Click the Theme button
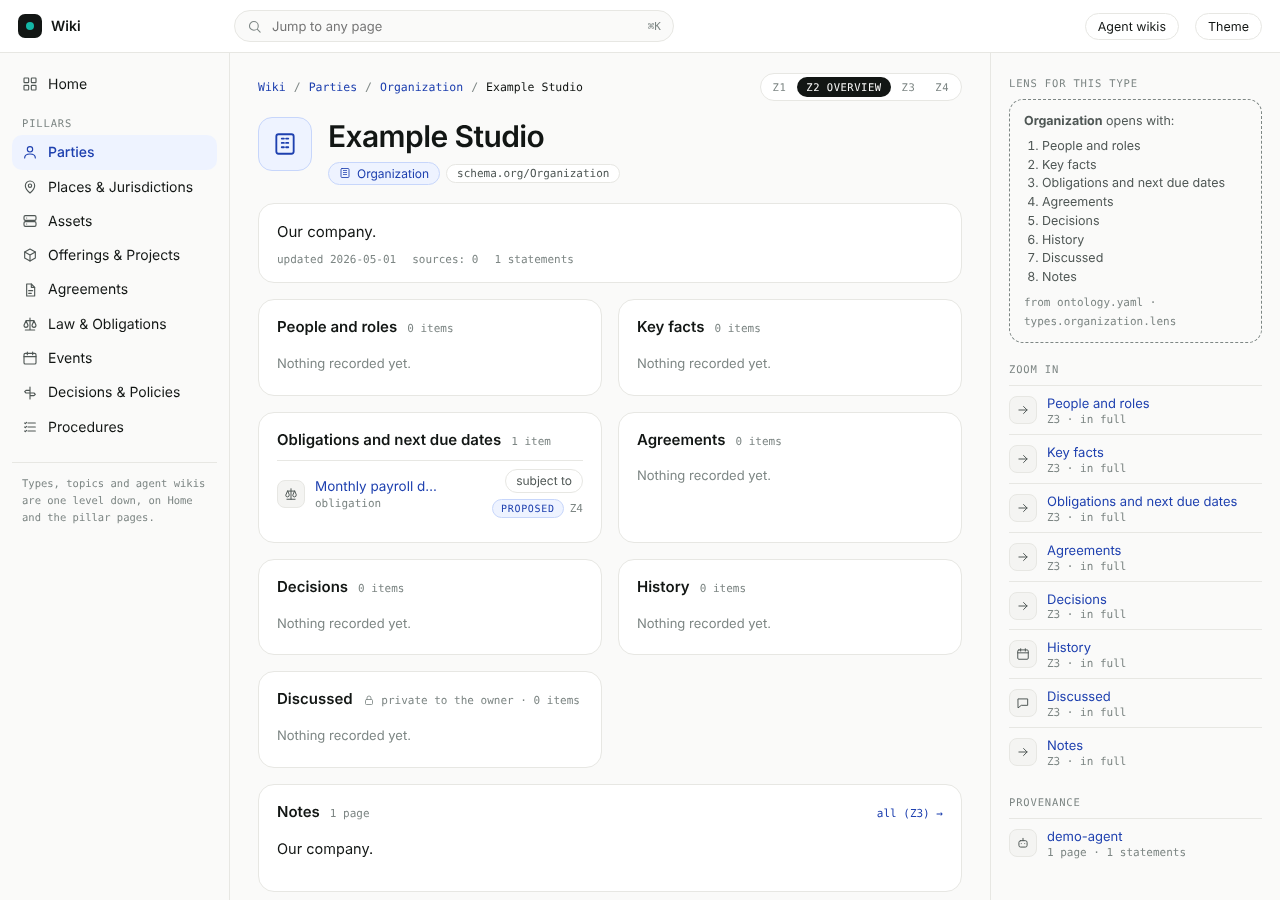The width and height of the screenshot is (1280, 900). click(x=1228, y=26)
